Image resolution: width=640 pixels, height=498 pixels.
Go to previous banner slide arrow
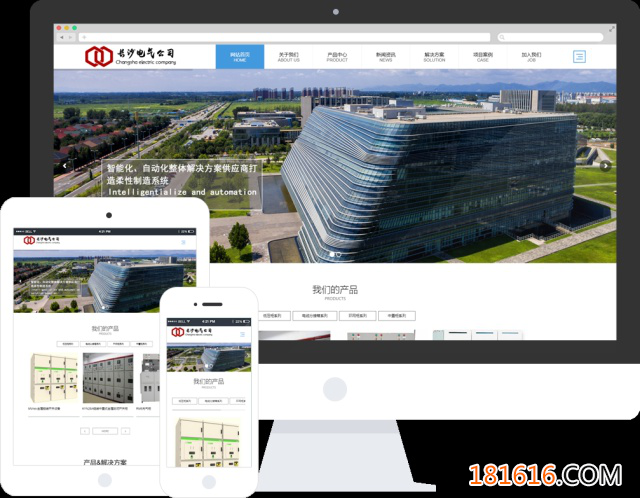click(65, 165)
